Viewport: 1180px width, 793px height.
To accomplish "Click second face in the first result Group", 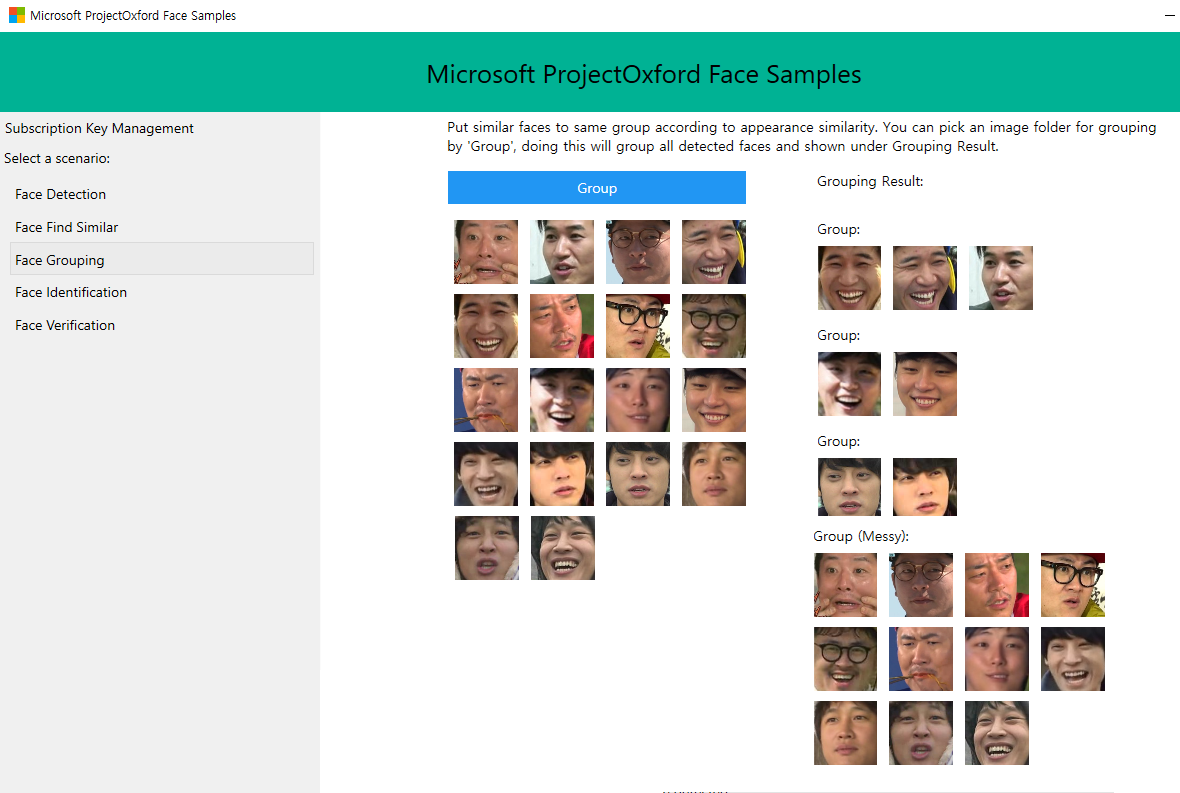I will point(925,278).
